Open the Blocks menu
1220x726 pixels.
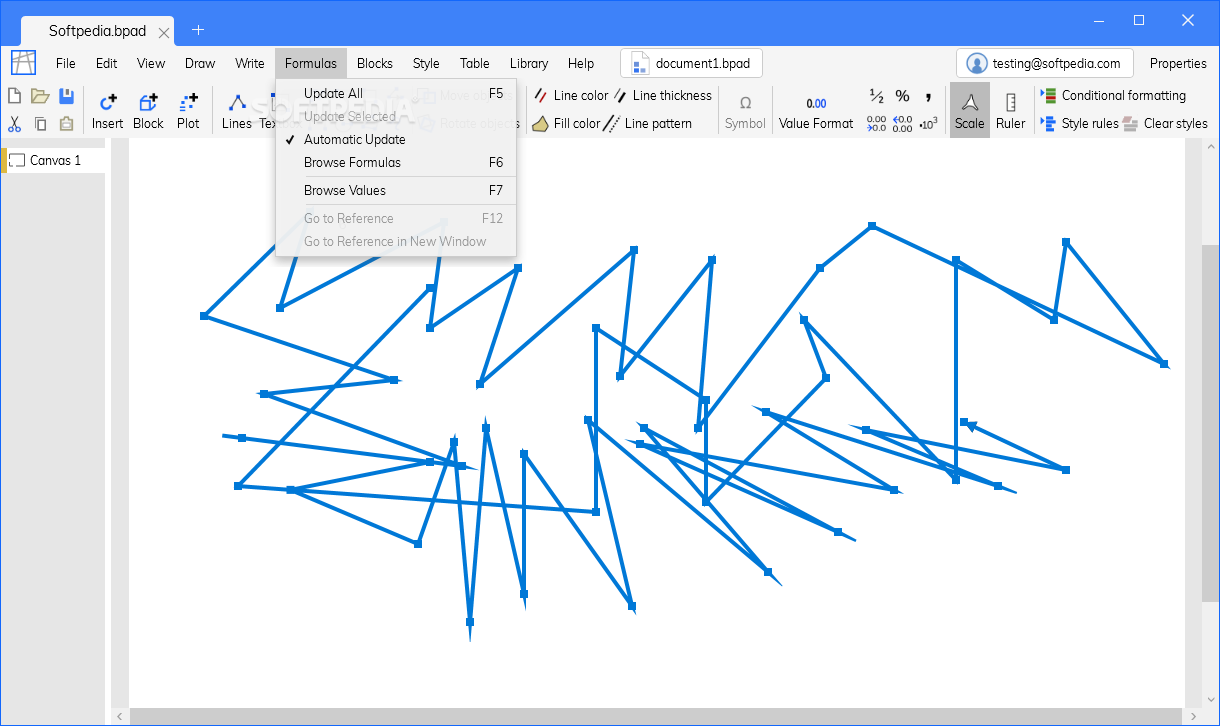[375, 63]
